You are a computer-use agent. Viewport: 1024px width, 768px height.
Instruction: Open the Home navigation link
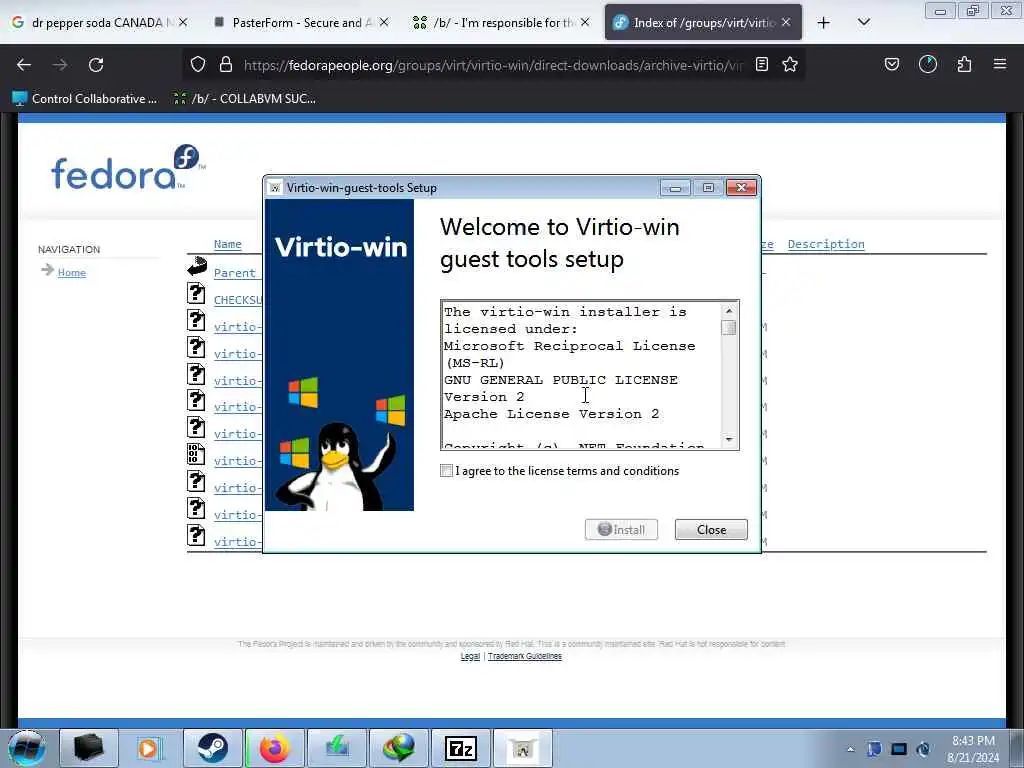72,272
